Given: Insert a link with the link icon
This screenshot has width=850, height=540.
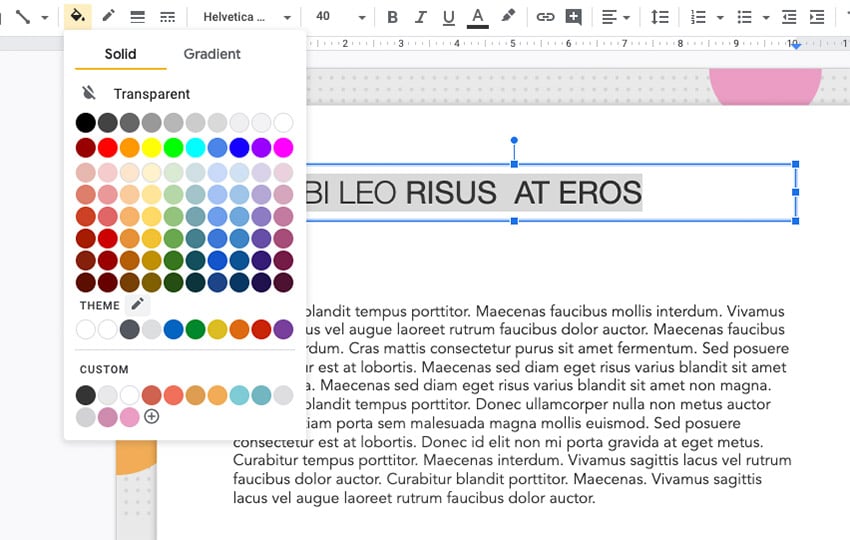Looking at the screenshot, I should [545, 17].
